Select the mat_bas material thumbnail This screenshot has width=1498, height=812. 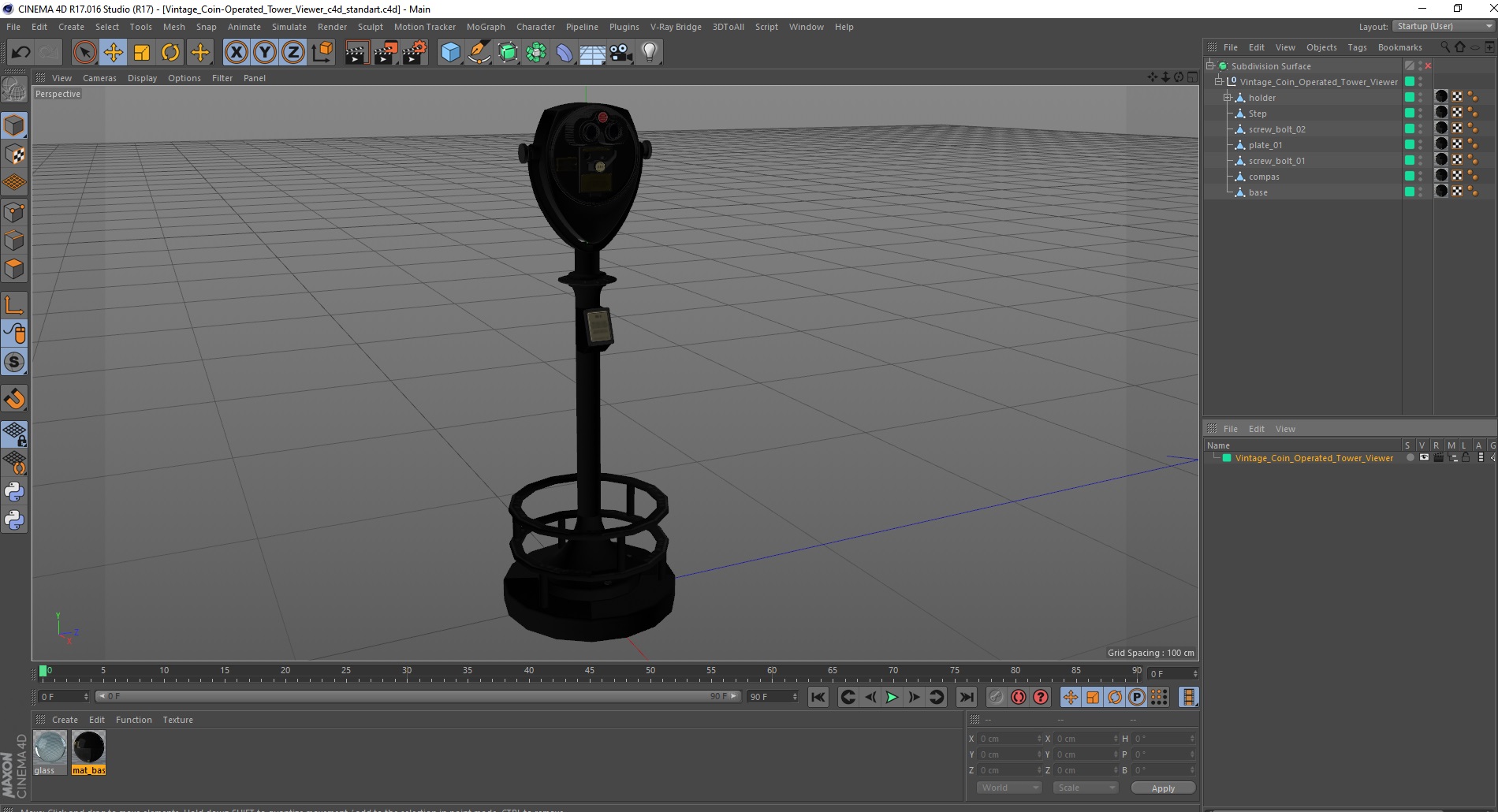pyautogui.click(x=88, y=753)
